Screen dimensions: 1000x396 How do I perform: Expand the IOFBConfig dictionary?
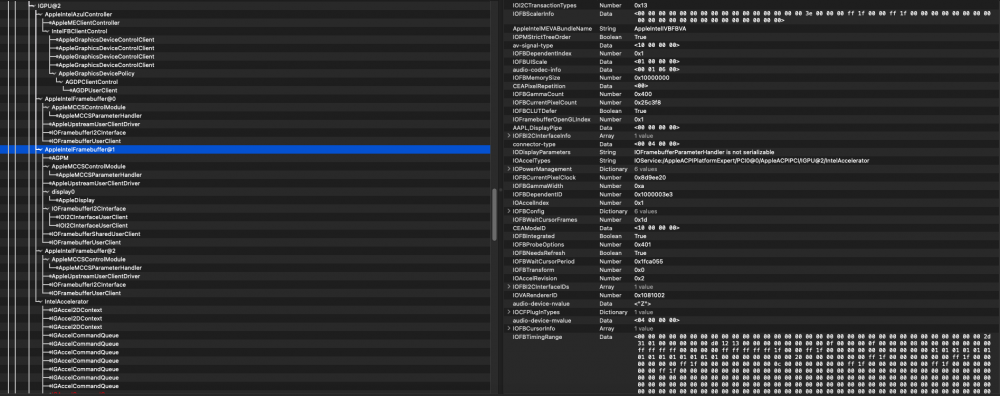(x=508, y=211)
